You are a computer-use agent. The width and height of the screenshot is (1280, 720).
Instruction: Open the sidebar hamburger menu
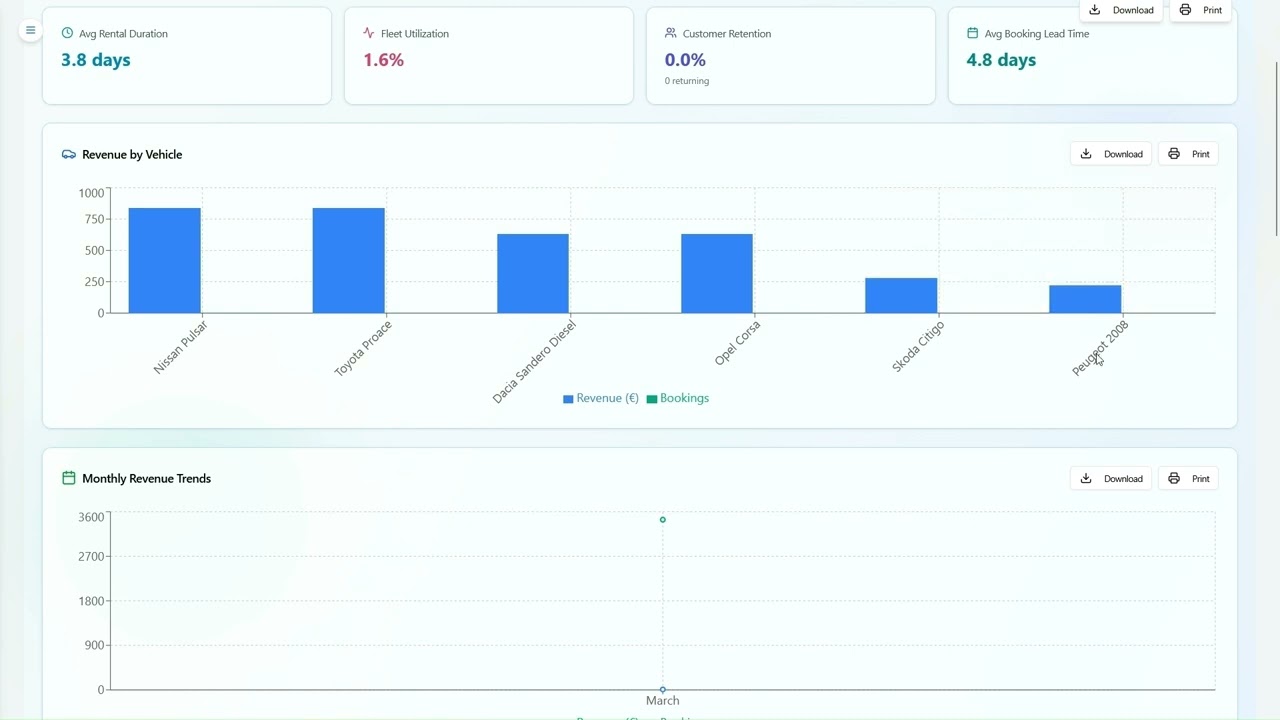30,30
